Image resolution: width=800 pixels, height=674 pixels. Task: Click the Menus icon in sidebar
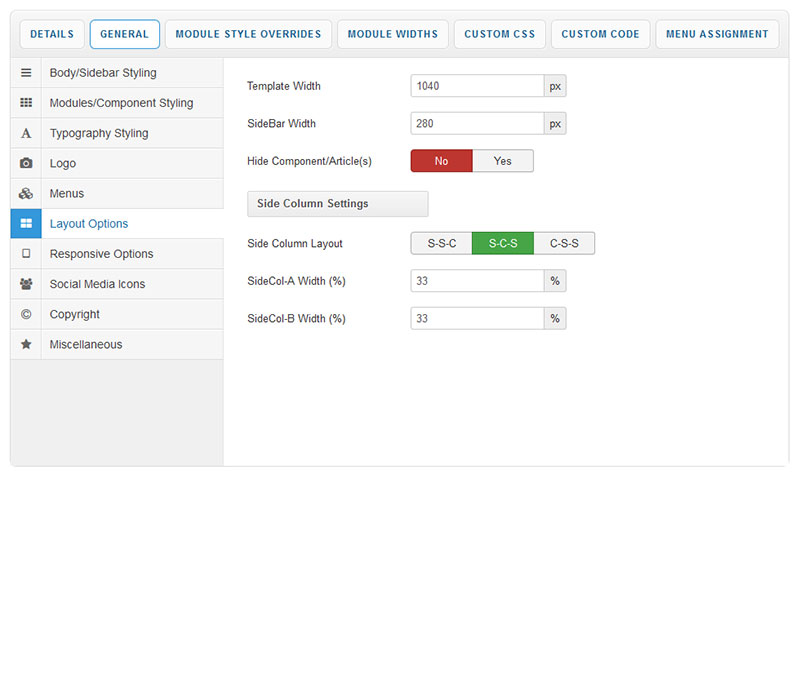26,193
